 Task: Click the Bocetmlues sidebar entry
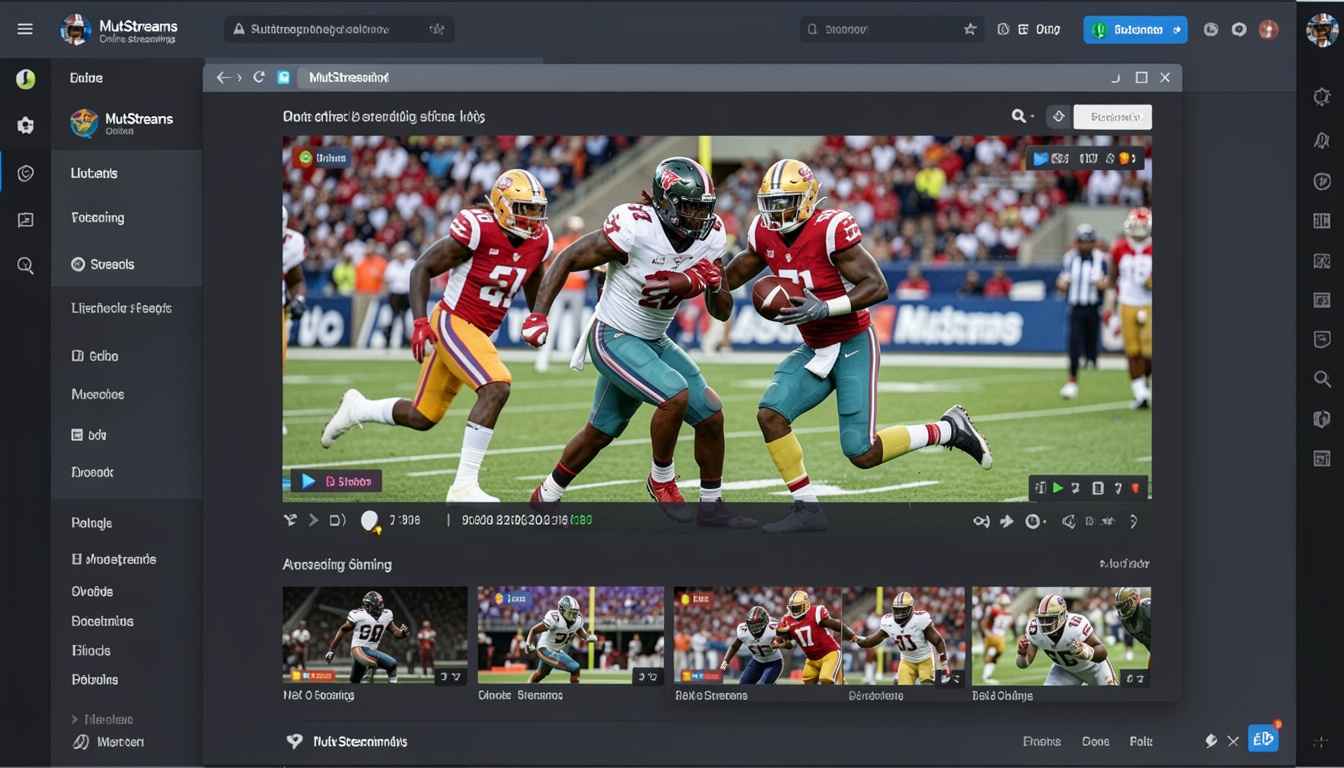tap(102, 621)
